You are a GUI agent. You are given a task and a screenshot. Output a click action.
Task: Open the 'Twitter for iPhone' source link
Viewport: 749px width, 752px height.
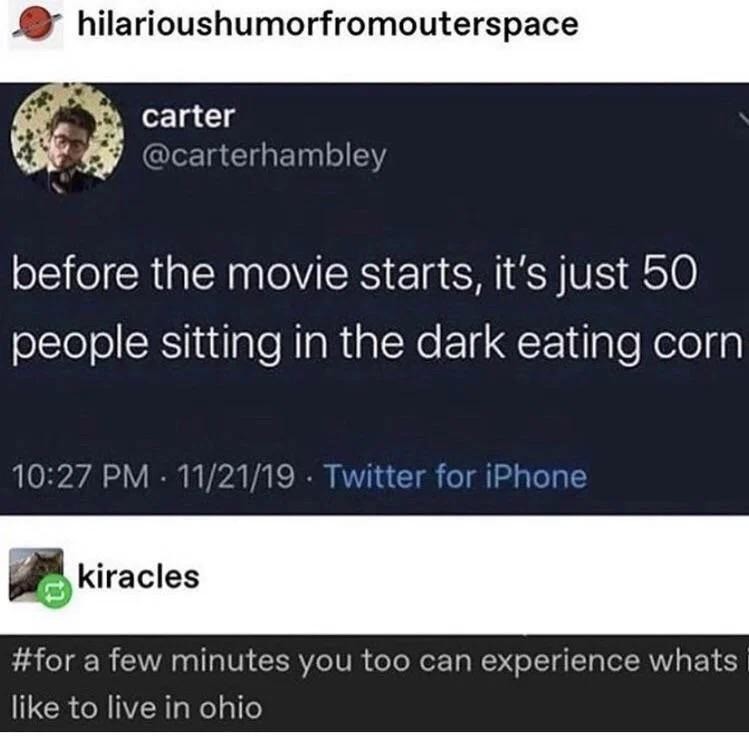click(456, 477)
